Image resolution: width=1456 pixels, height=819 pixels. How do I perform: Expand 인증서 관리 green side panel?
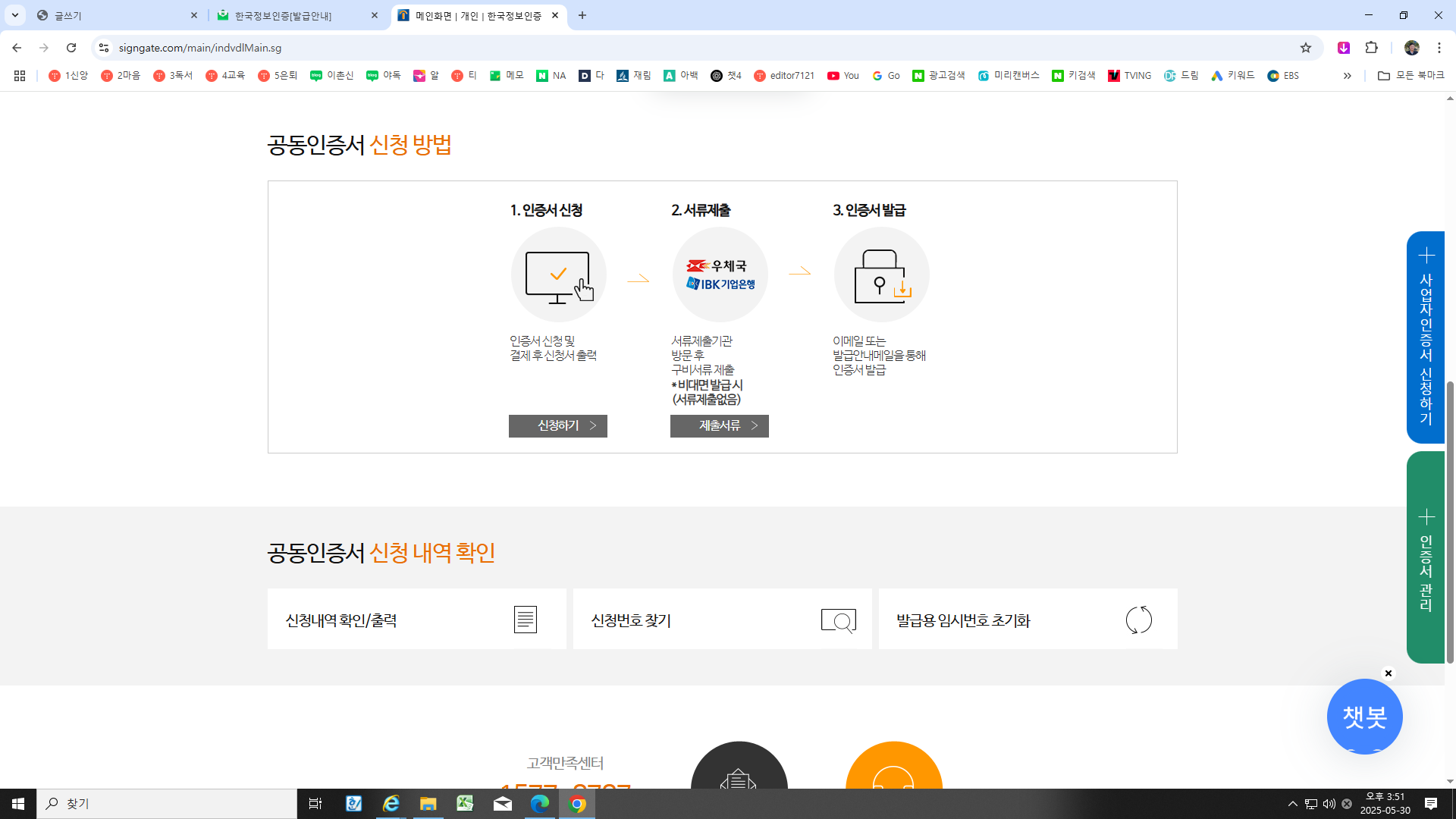(x=1426, y=557)
